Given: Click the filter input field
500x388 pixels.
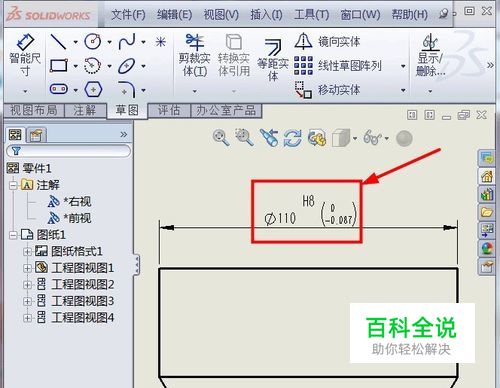Looking at the screenshot, I should pyautogui.click(x=69, y=151).
